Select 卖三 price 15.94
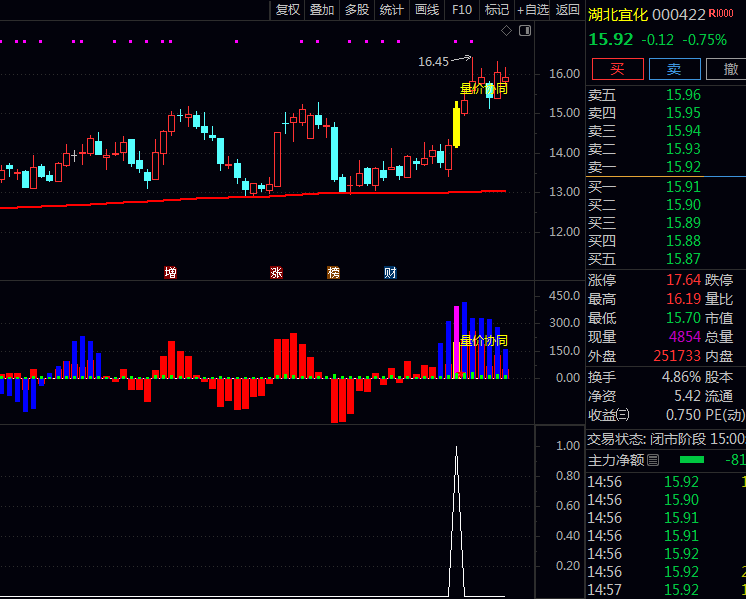 click(x=683, y=131)
